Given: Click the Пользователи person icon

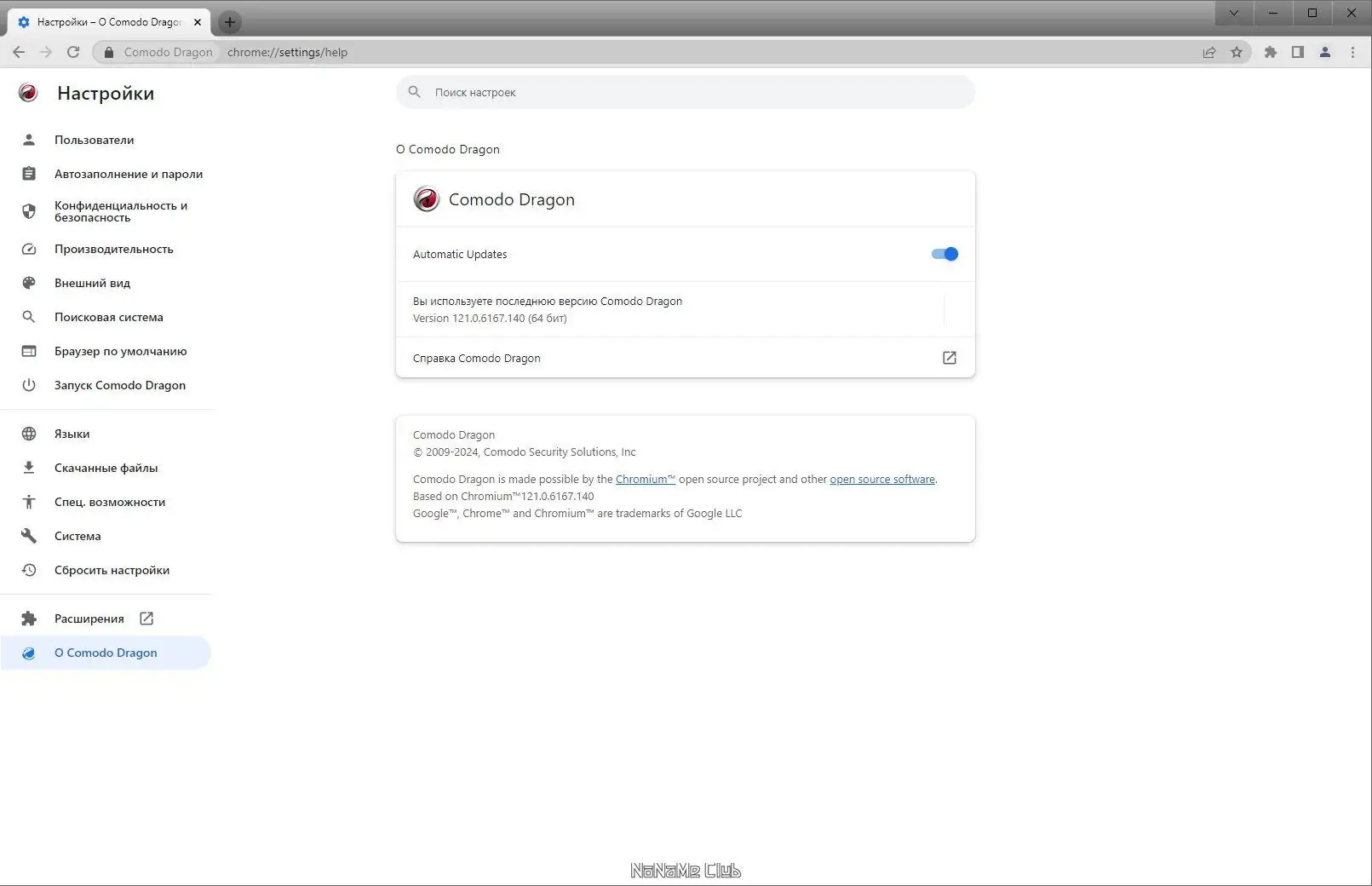Looking at the screenshot, I should click(29, 140).
